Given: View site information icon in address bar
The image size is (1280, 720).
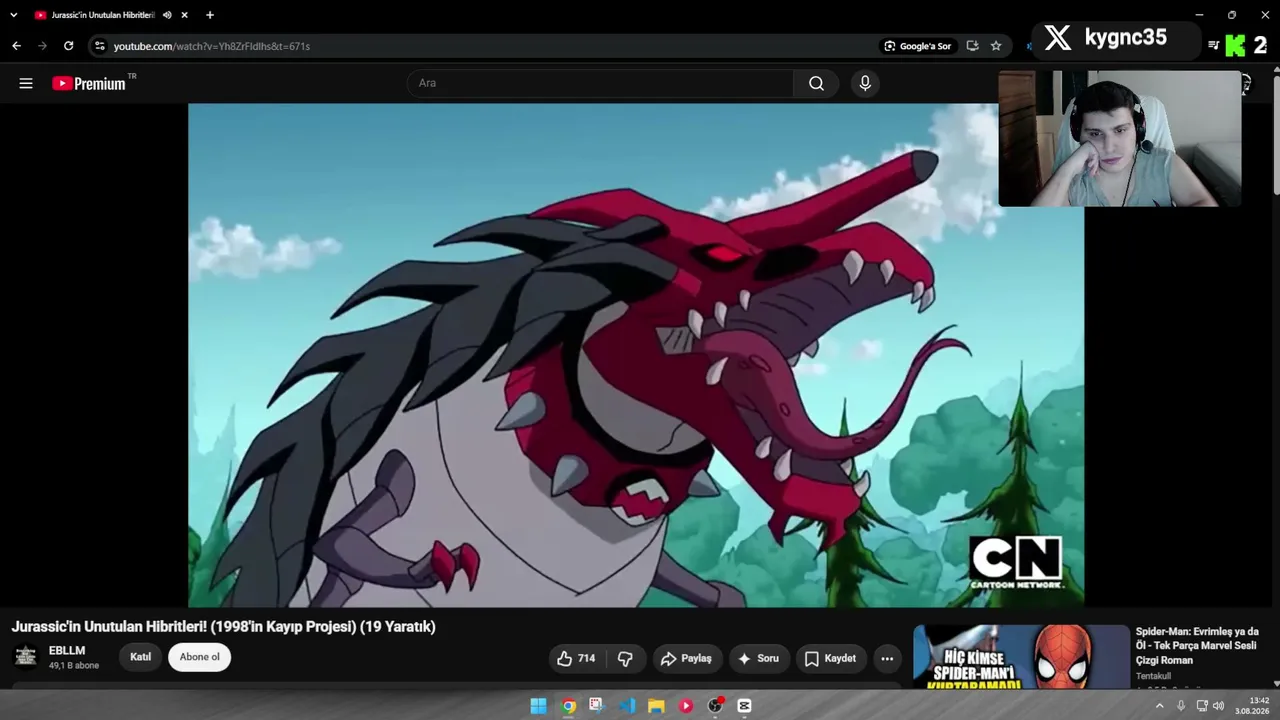Looking at the screenshot, I should pyautogui.click(x=99, y=46).
